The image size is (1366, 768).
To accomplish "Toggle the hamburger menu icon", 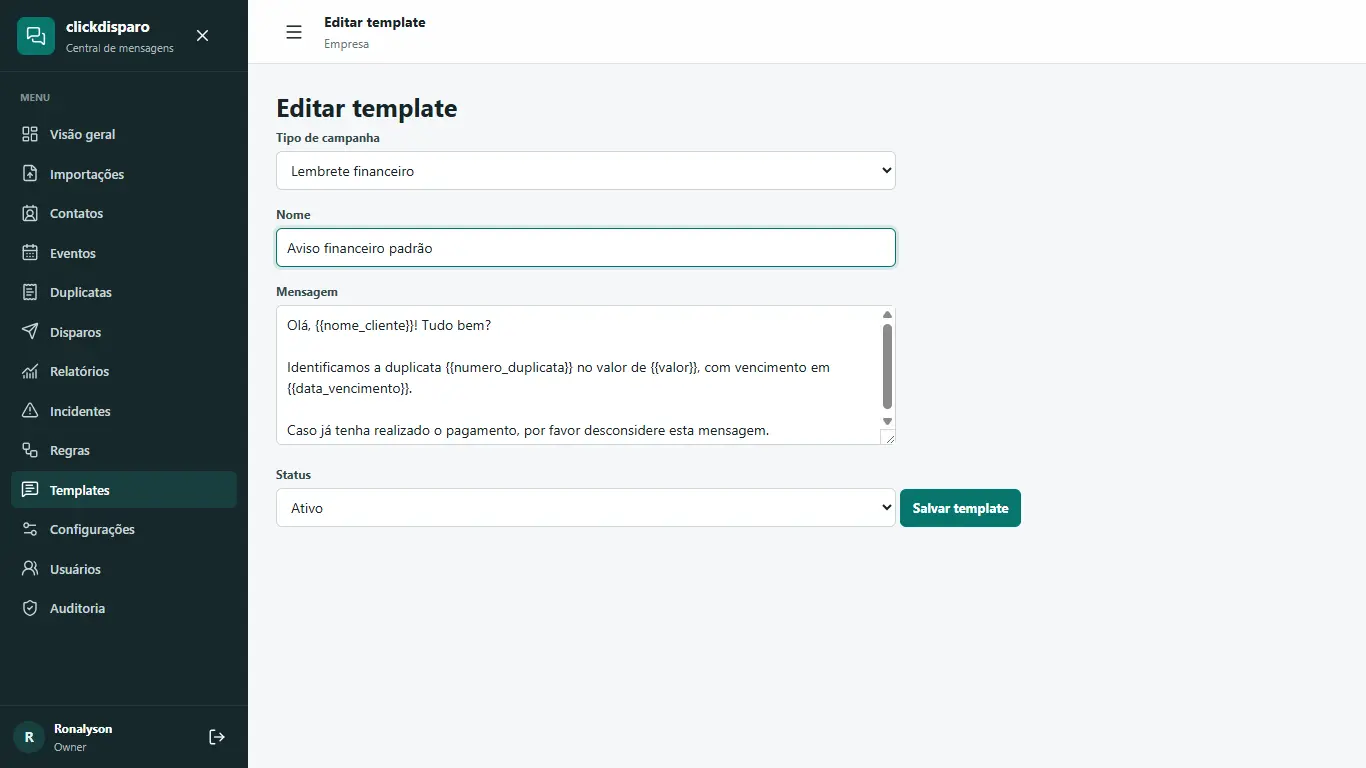I will 294,32.
